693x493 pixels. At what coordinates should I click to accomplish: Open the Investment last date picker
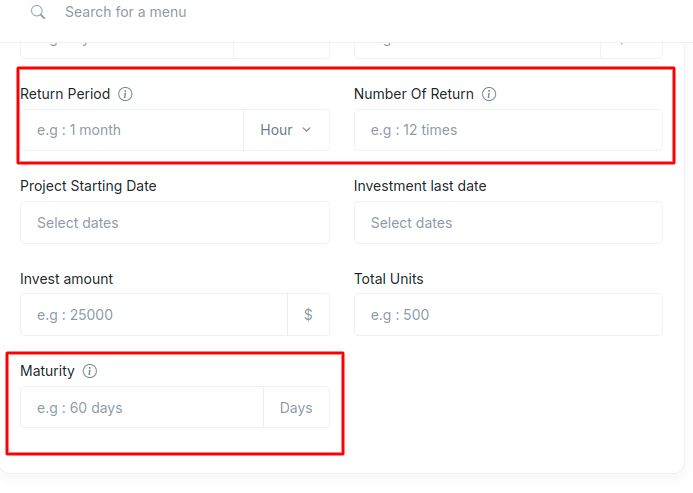click(508, 223)
